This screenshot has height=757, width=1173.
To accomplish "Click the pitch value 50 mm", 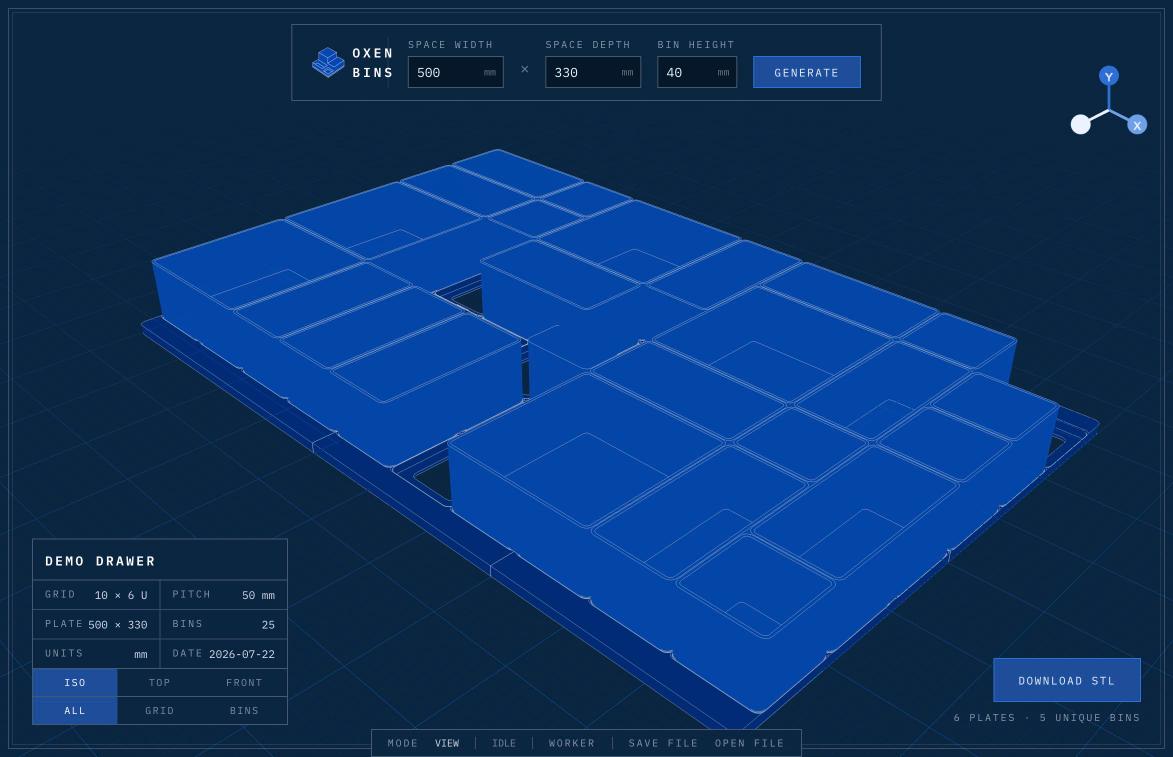I will pos(258,595).
